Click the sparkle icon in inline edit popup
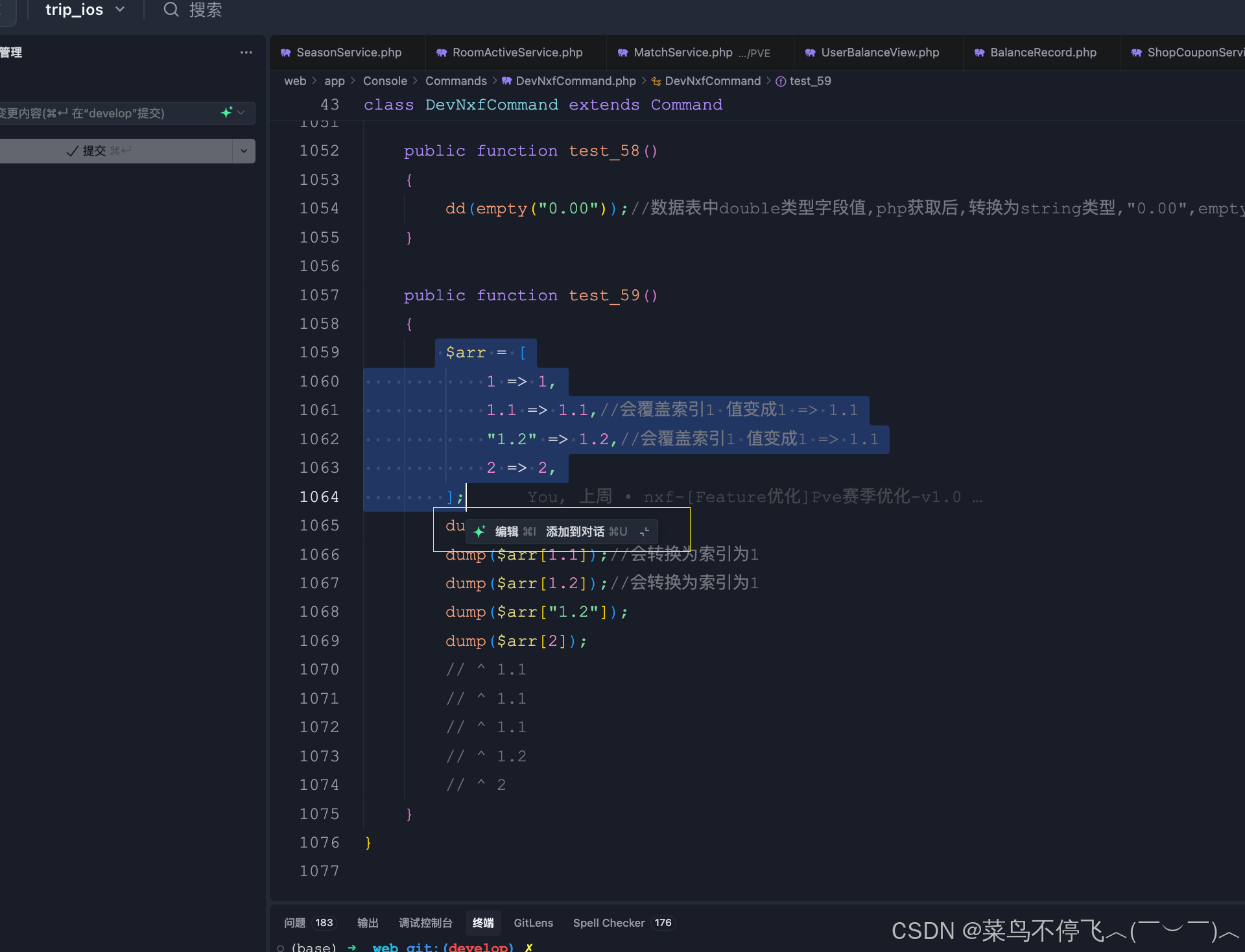The image size is (1245, 952). [479, 532]
